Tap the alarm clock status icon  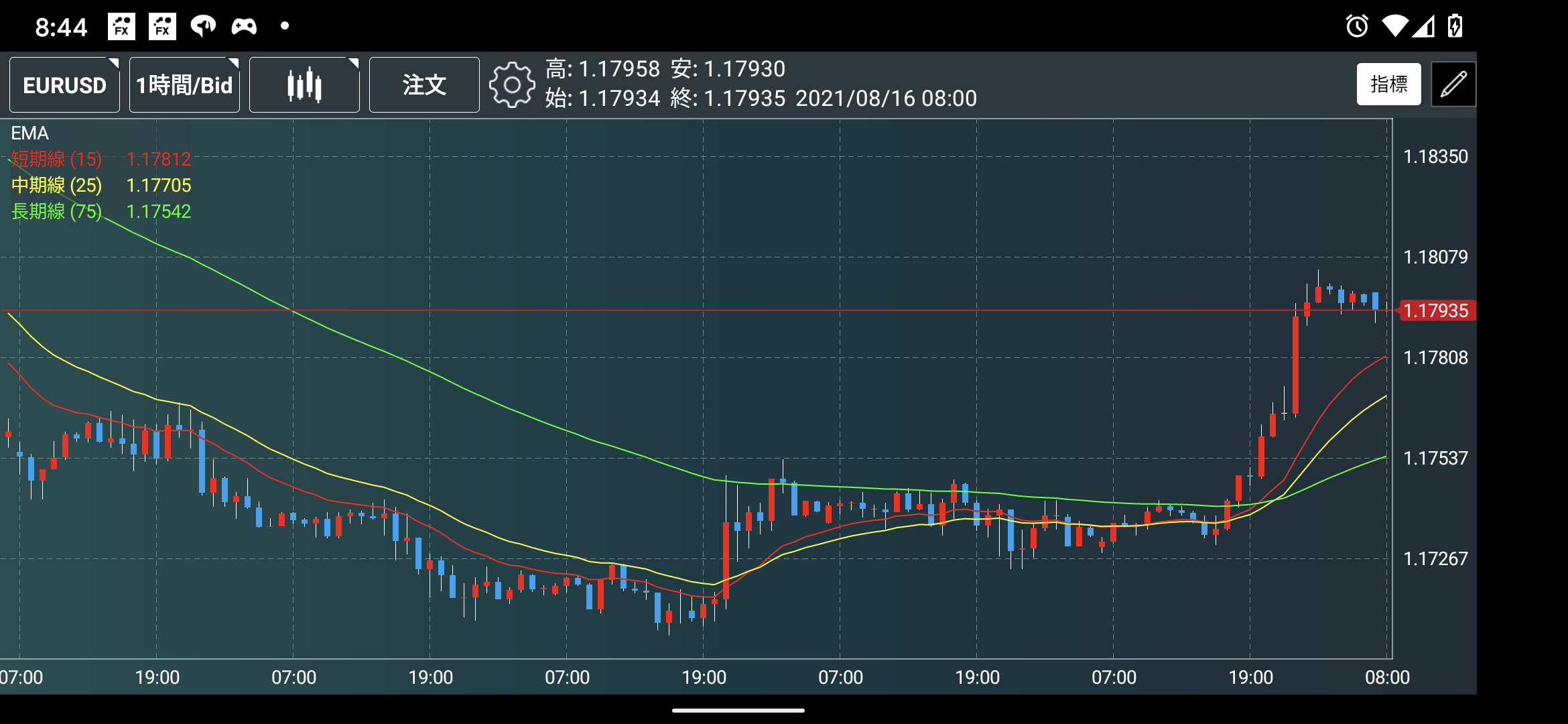pyautogui.click(x=1357, y=26)
